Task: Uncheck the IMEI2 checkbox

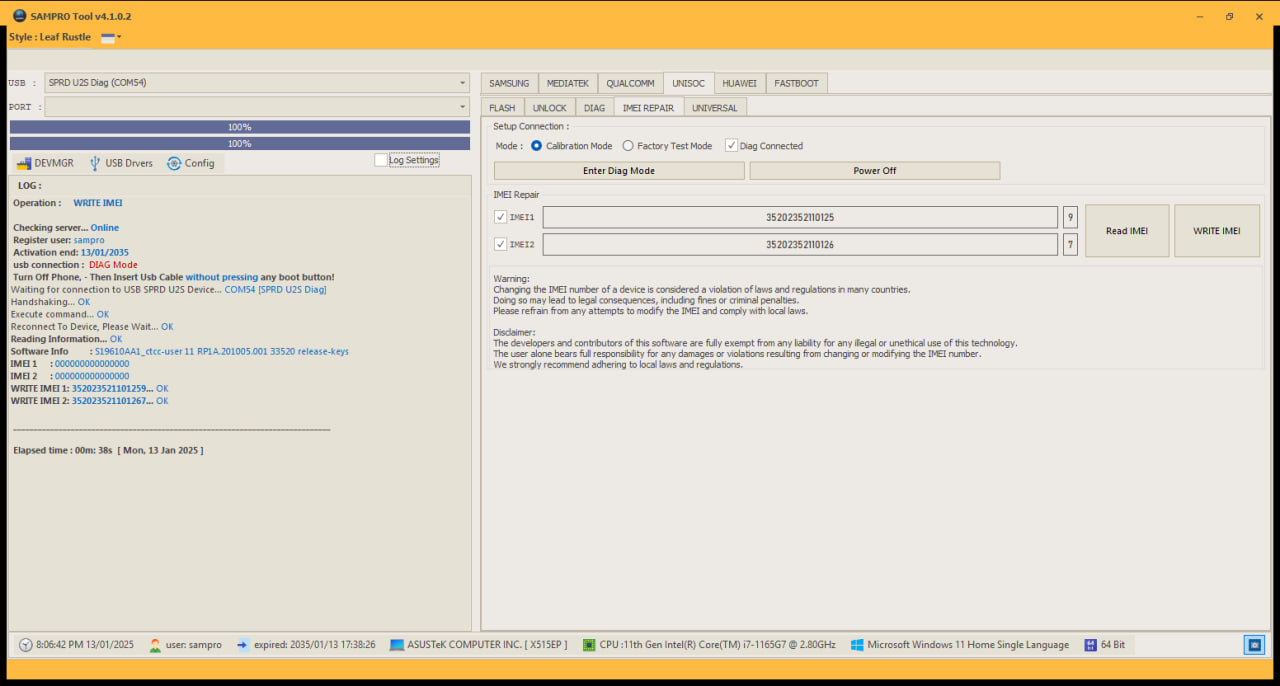Action: click(500, 244)
